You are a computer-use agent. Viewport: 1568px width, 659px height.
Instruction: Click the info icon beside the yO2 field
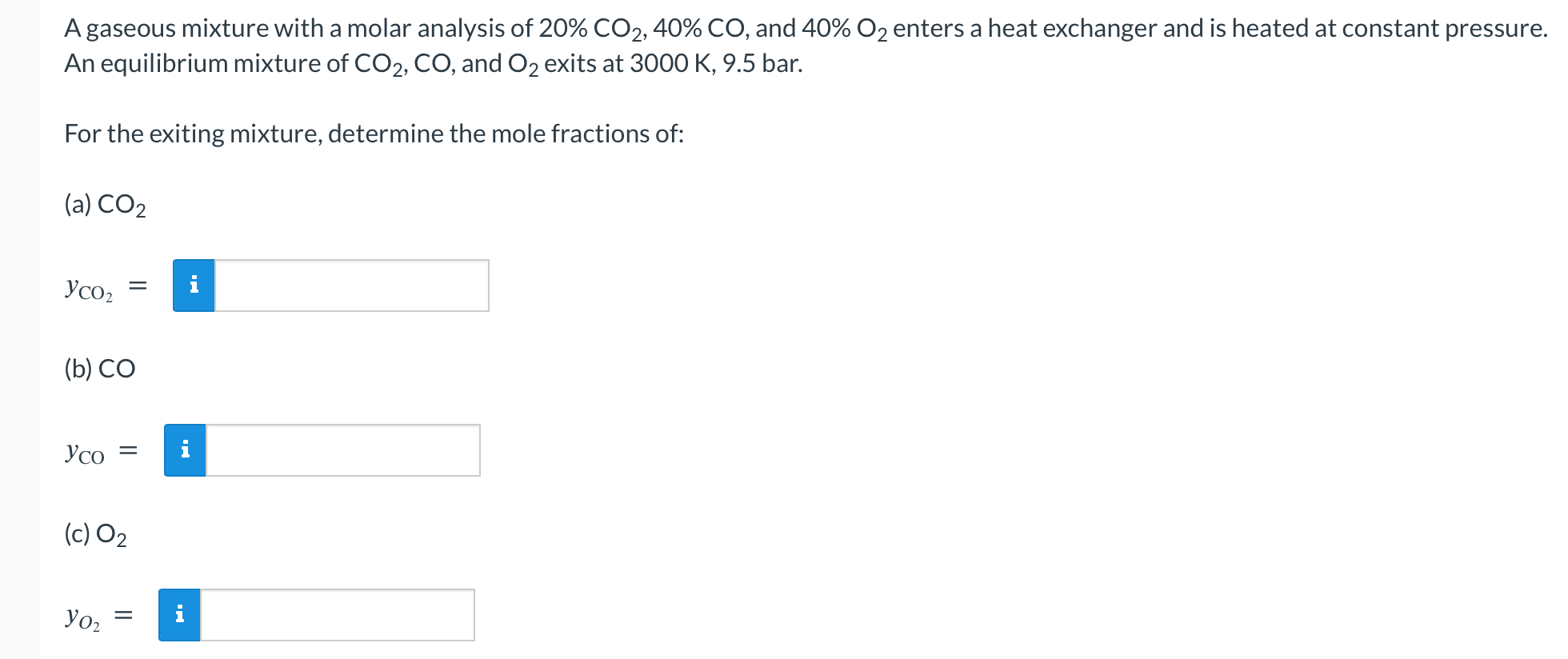(179, 615)
